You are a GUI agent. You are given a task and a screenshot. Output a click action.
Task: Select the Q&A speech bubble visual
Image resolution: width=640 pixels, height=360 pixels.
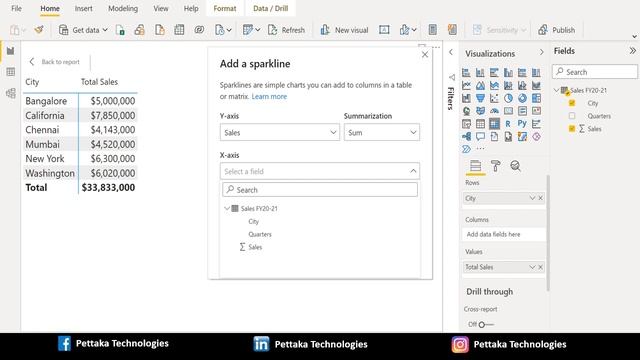click(480, 136)
